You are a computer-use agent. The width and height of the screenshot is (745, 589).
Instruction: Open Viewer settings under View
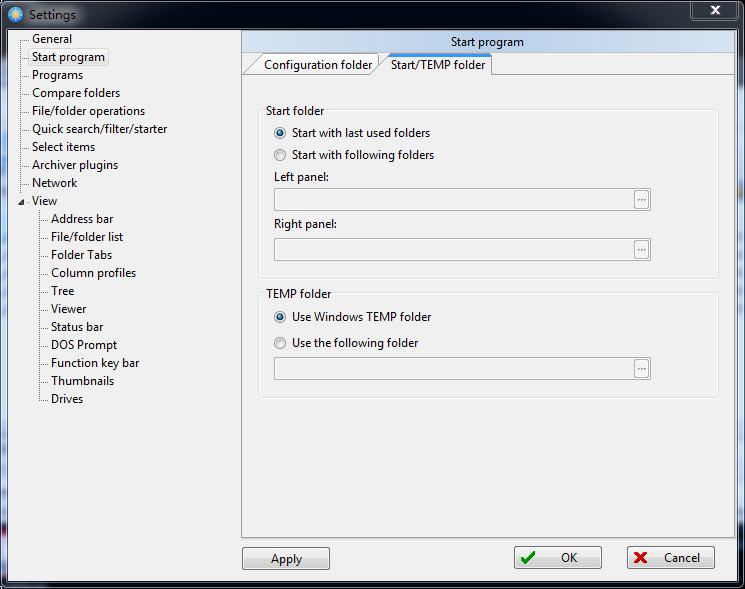pos(69,309)
